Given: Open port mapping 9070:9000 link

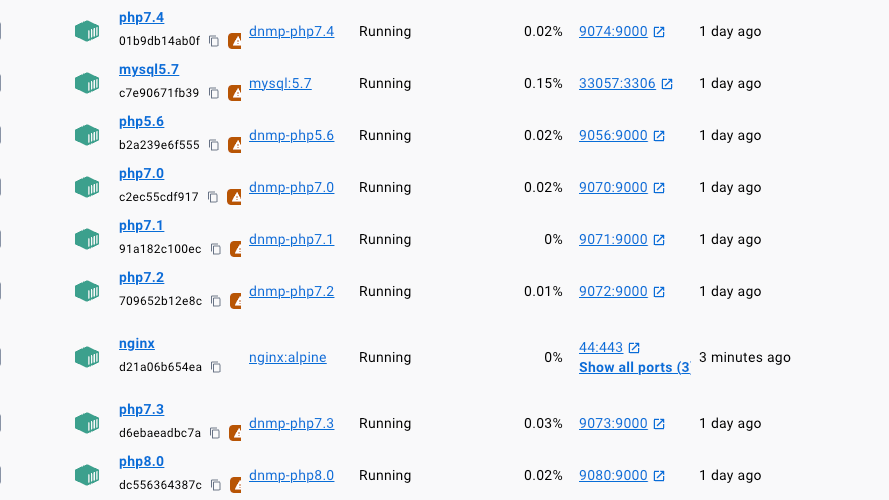Looking at the screenshot, I should (613, 187).
